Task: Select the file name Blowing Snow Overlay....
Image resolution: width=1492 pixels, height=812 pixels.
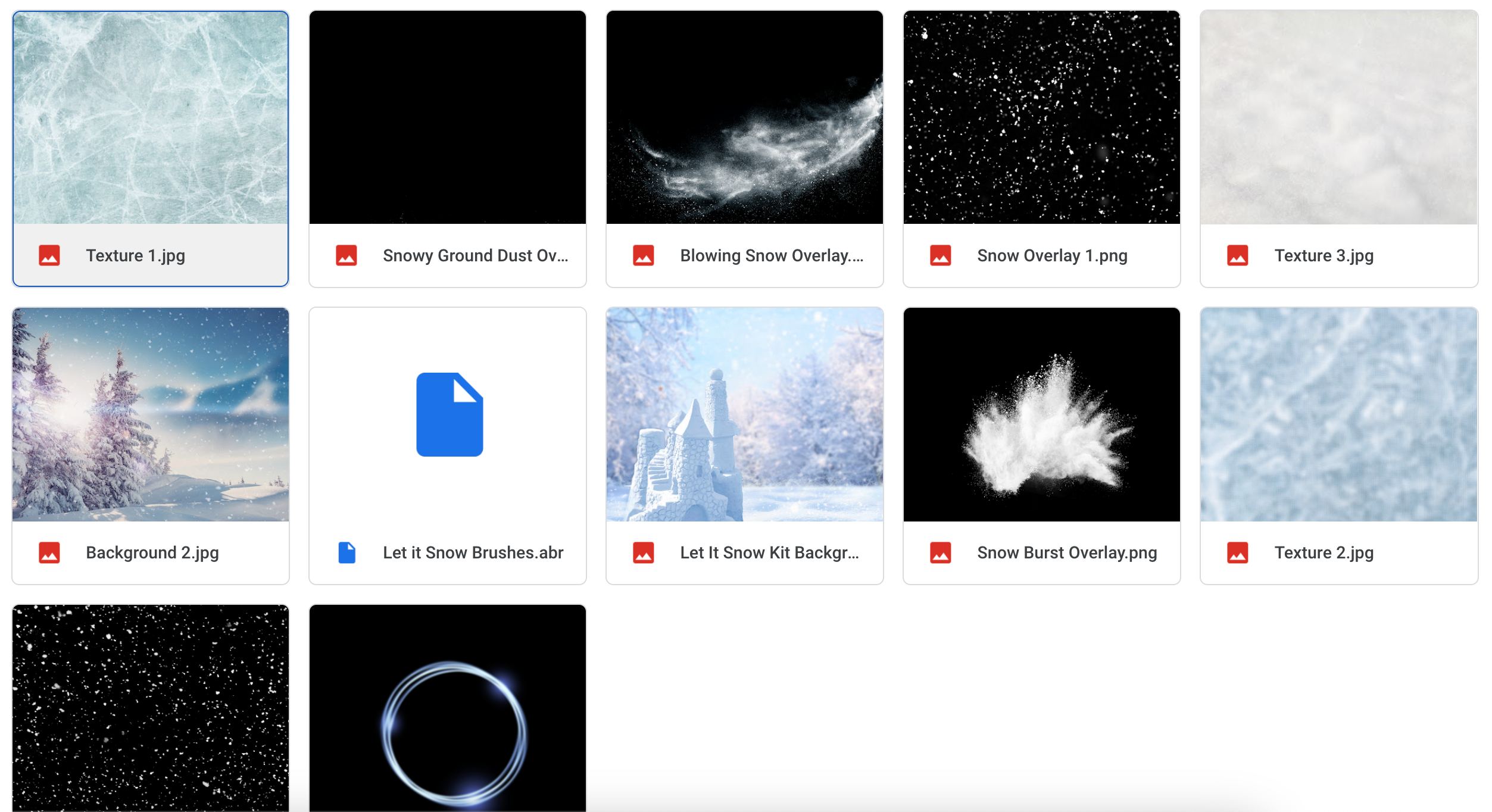Action: tap(772, 255)
